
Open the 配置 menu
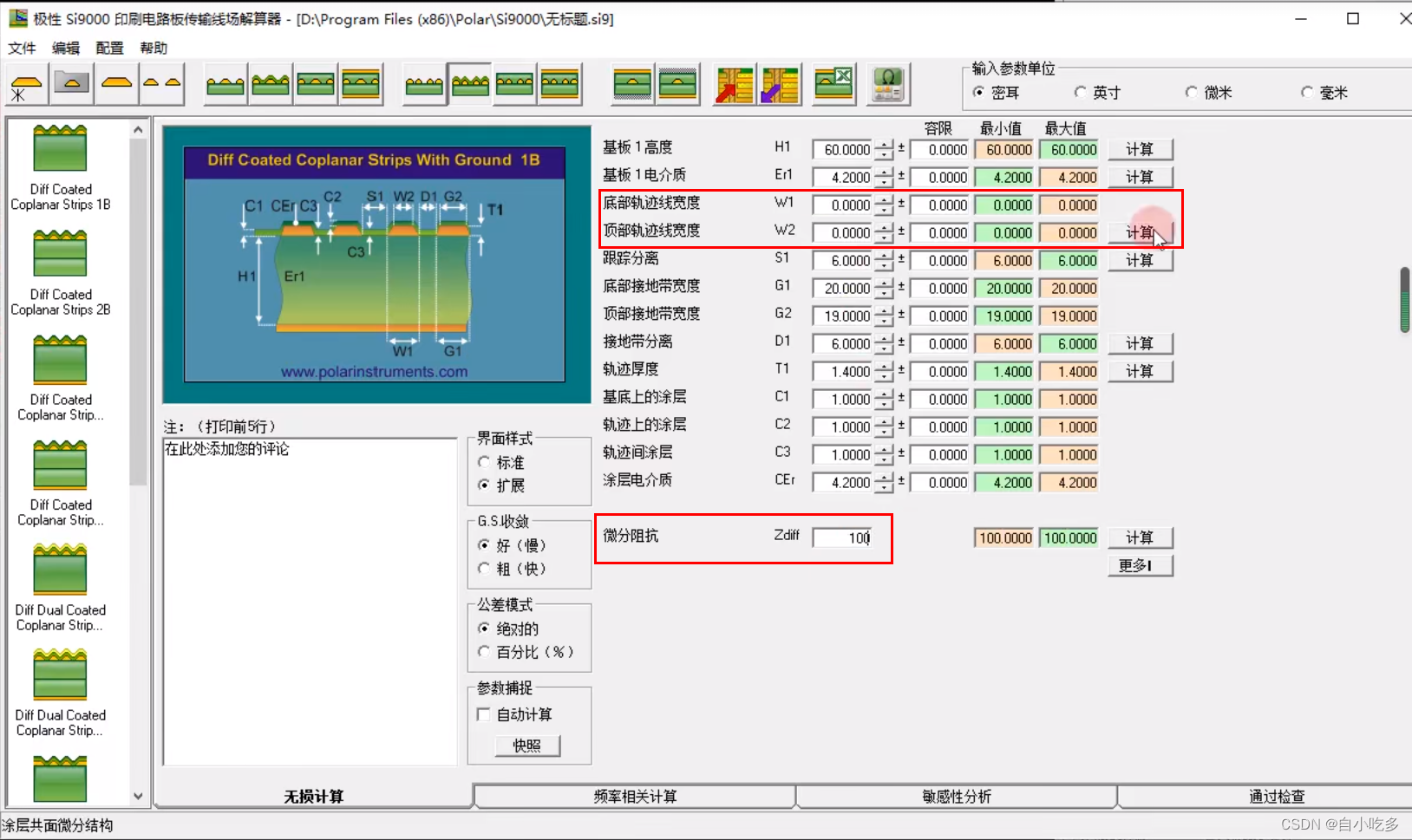[108, 48]
